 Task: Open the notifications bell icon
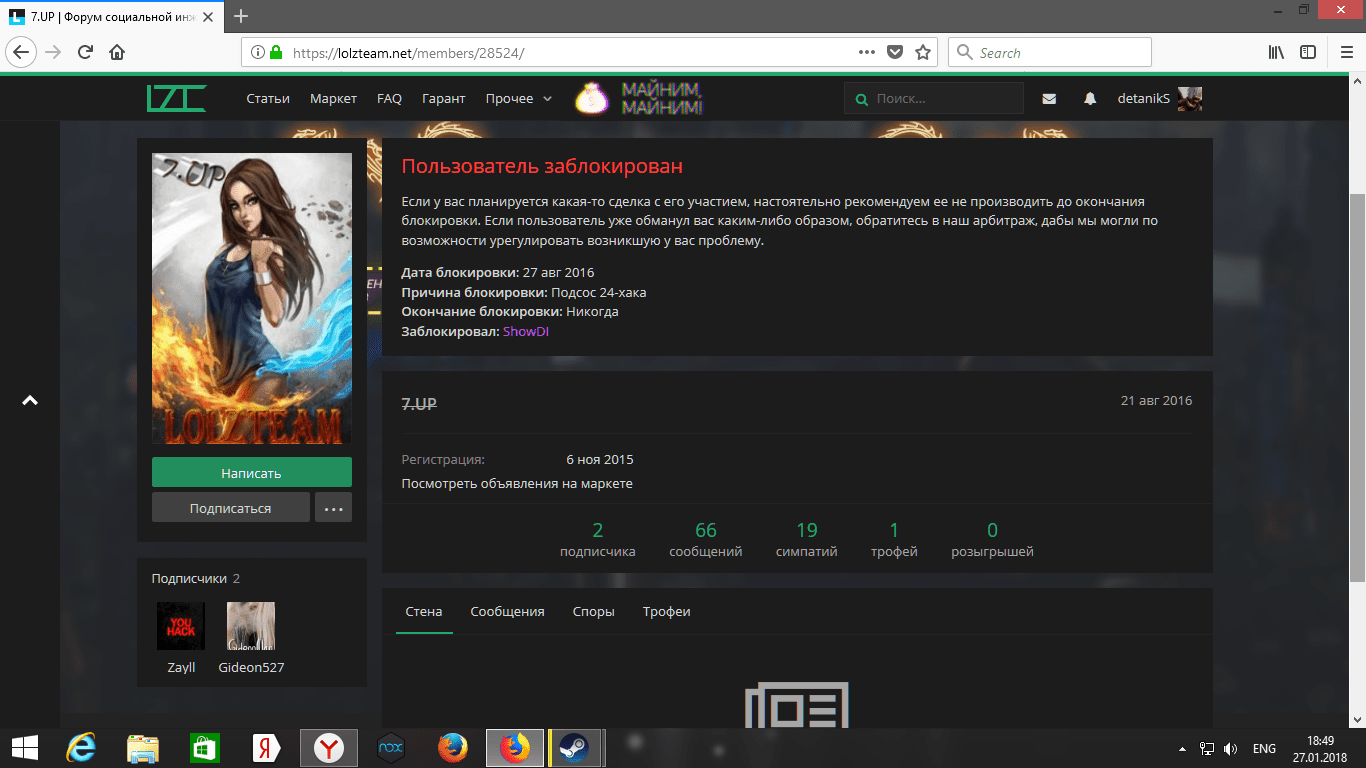click(1090, 99)
